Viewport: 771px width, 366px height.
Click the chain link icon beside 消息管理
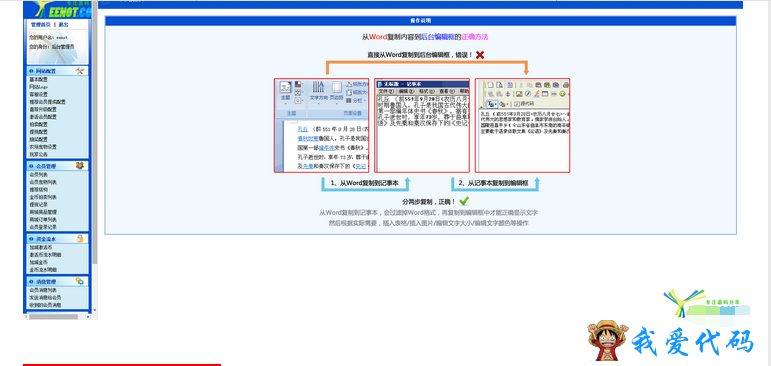(x=80, y=281)
